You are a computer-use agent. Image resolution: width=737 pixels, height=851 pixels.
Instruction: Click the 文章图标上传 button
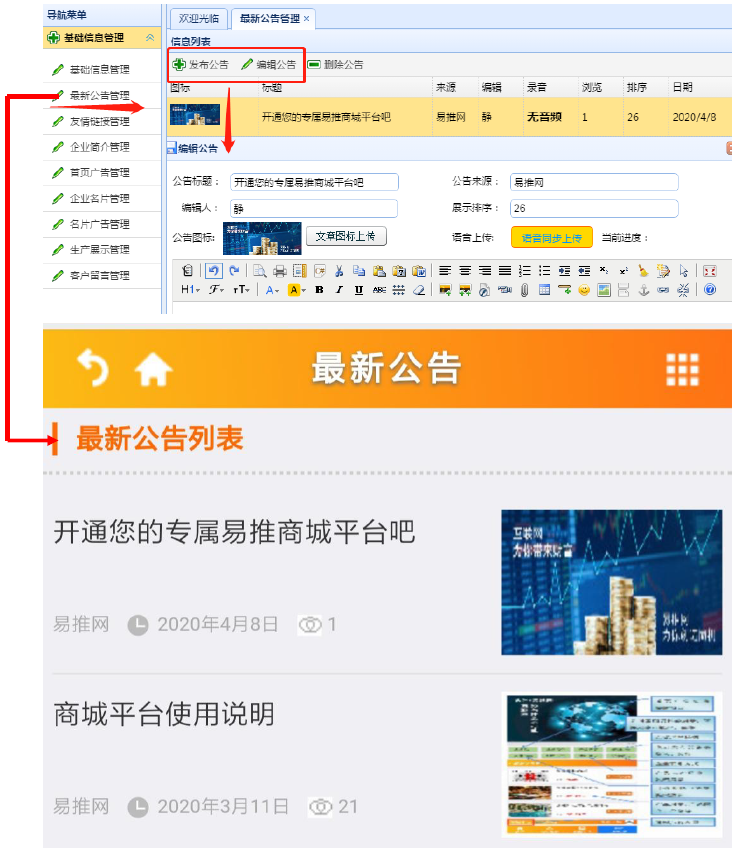(x=345, y=236)
